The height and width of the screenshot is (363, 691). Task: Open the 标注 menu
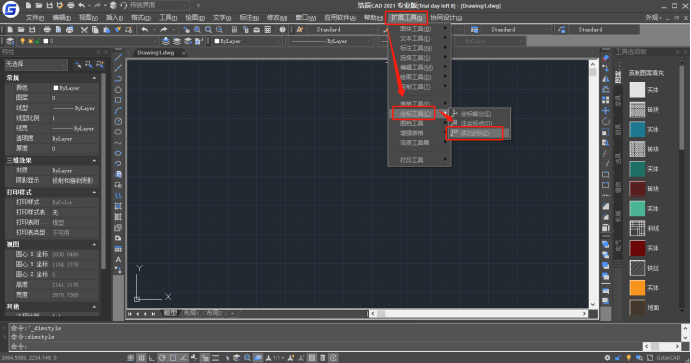tap(249, 18)
